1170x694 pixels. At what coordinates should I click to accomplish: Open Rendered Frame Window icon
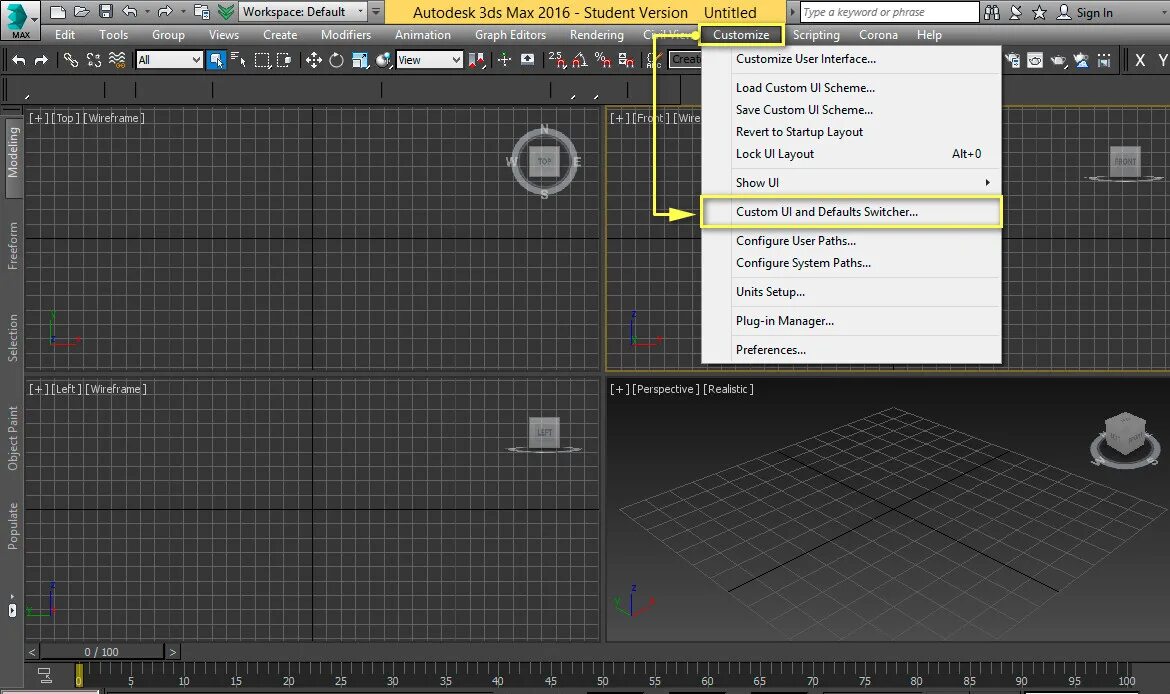[1035, 60]
